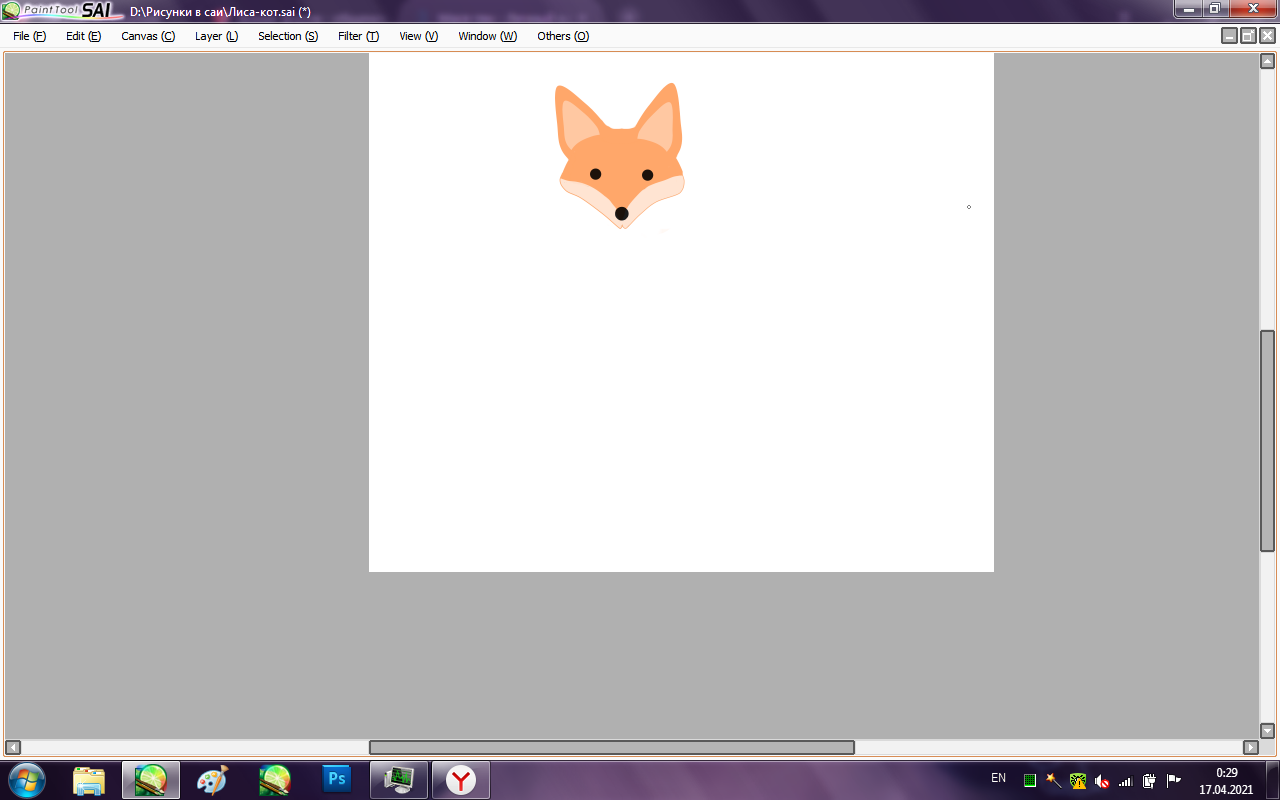
Task: Open the Filter menu
Action: coord(358,36)
